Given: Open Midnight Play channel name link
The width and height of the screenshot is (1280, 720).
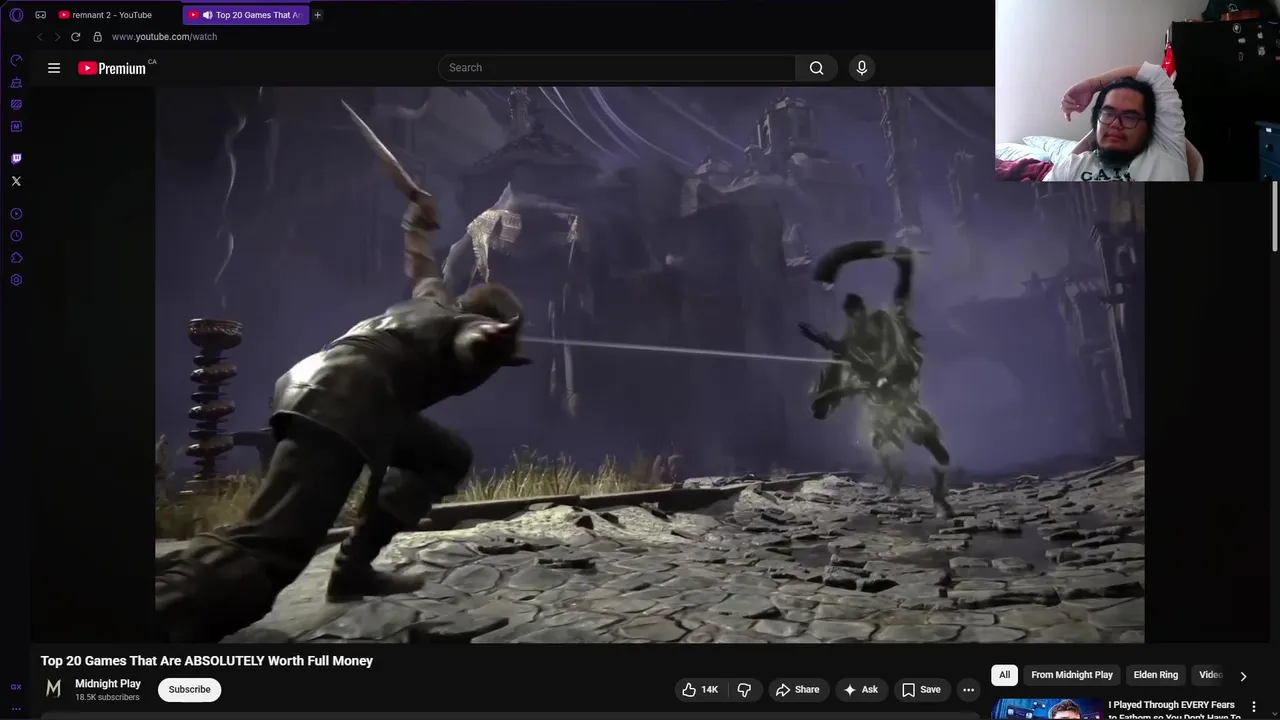Looking at the screenshot, I should pos(108,684).
